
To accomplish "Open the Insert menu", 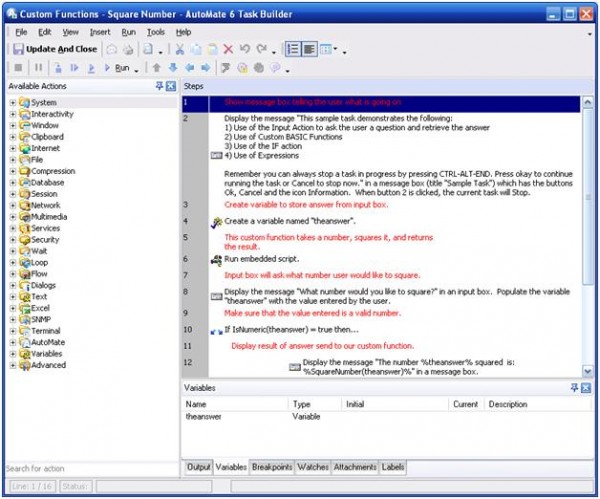I will click(x=100, y=32).
